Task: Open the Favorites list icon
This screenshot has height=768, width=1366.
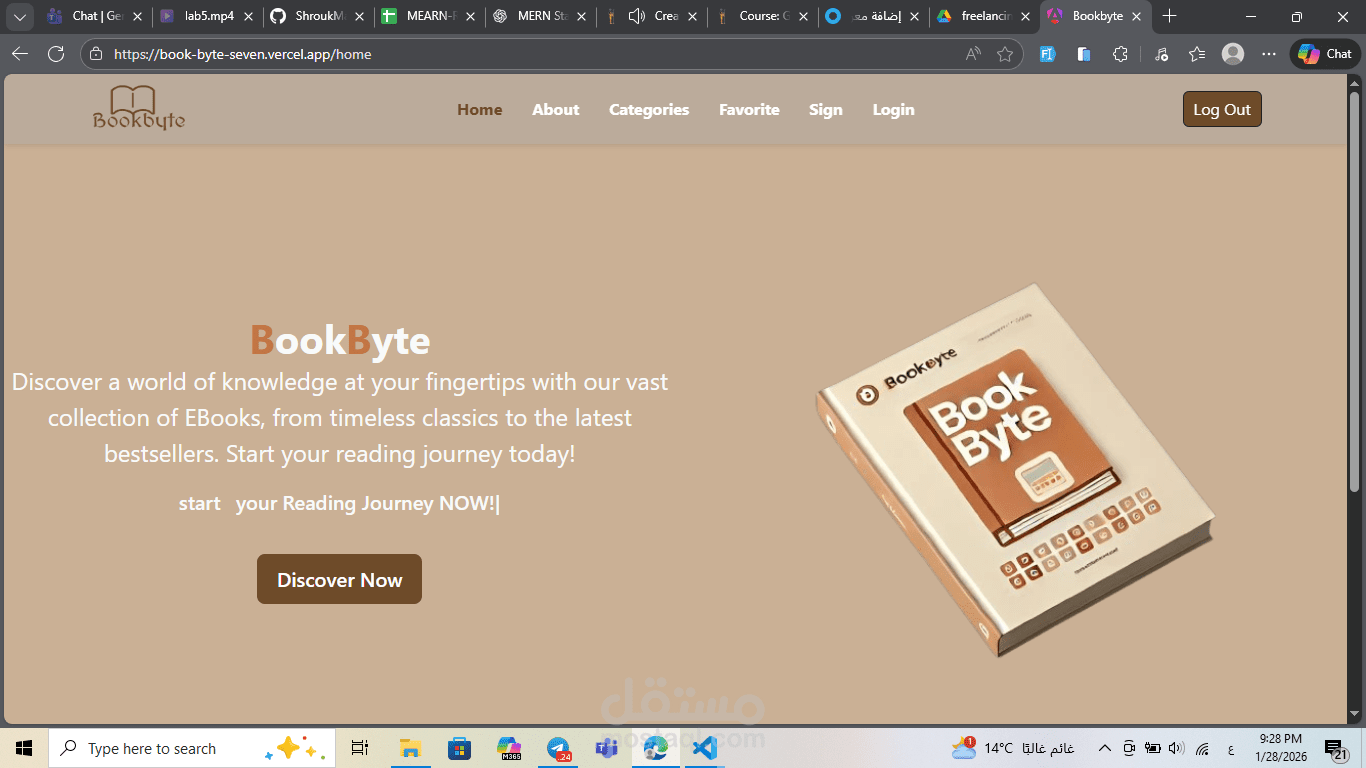Action: pyautogui.click(x=1197, y=54)
